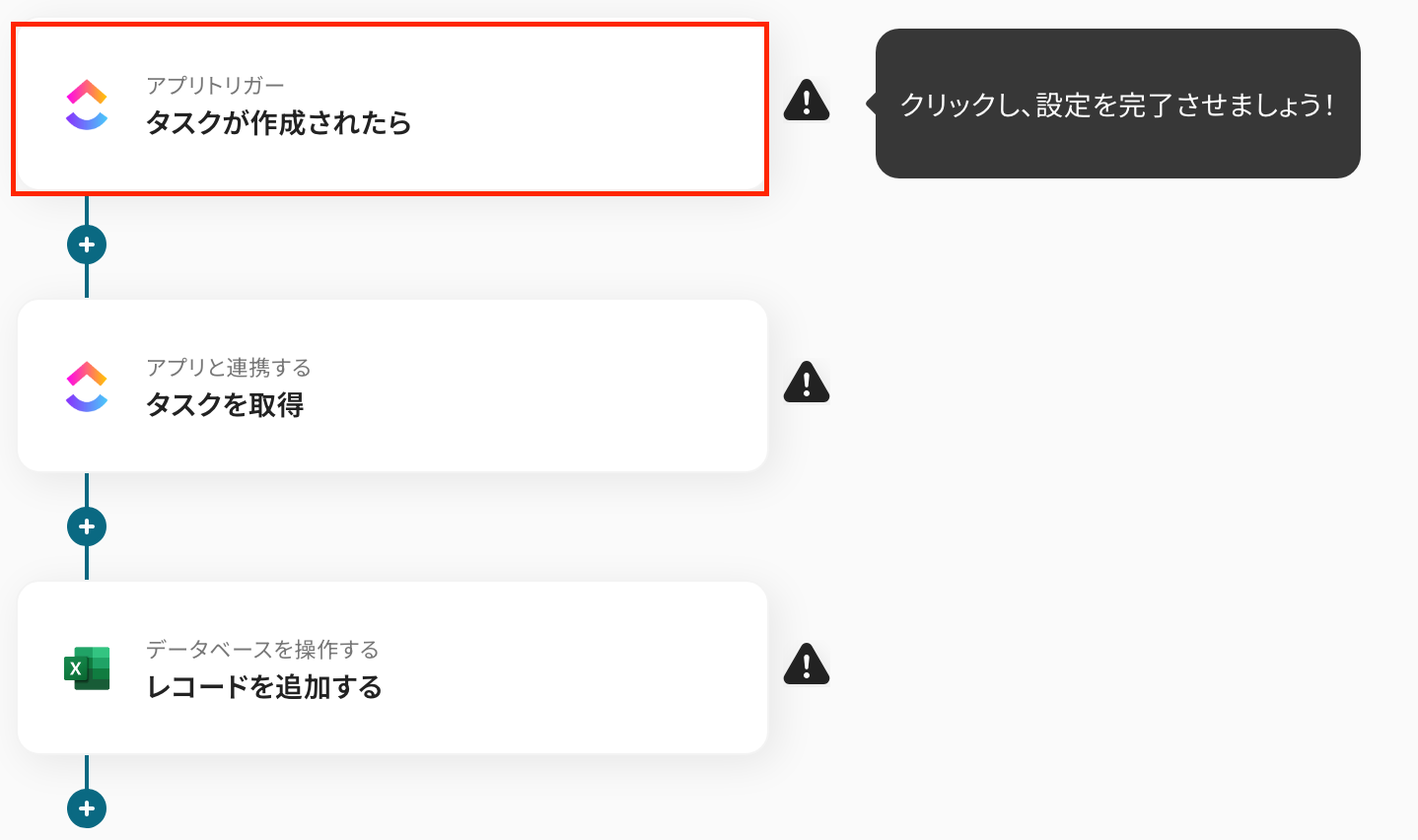This screenshot has height=840, width=1418.
Task: Add a step between タスクを取得 and レコードを追加する
Action: [x=87, y=526]
